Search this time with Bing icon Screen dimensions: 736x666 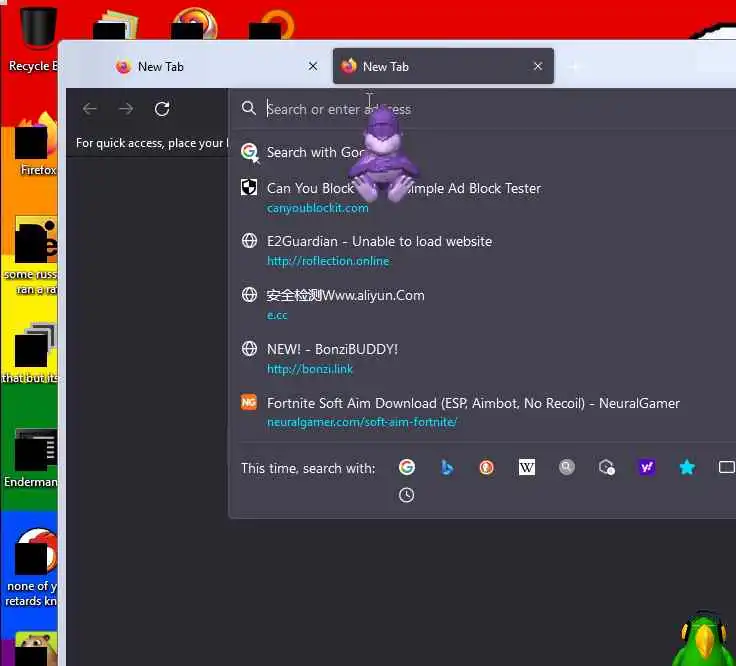447,467
